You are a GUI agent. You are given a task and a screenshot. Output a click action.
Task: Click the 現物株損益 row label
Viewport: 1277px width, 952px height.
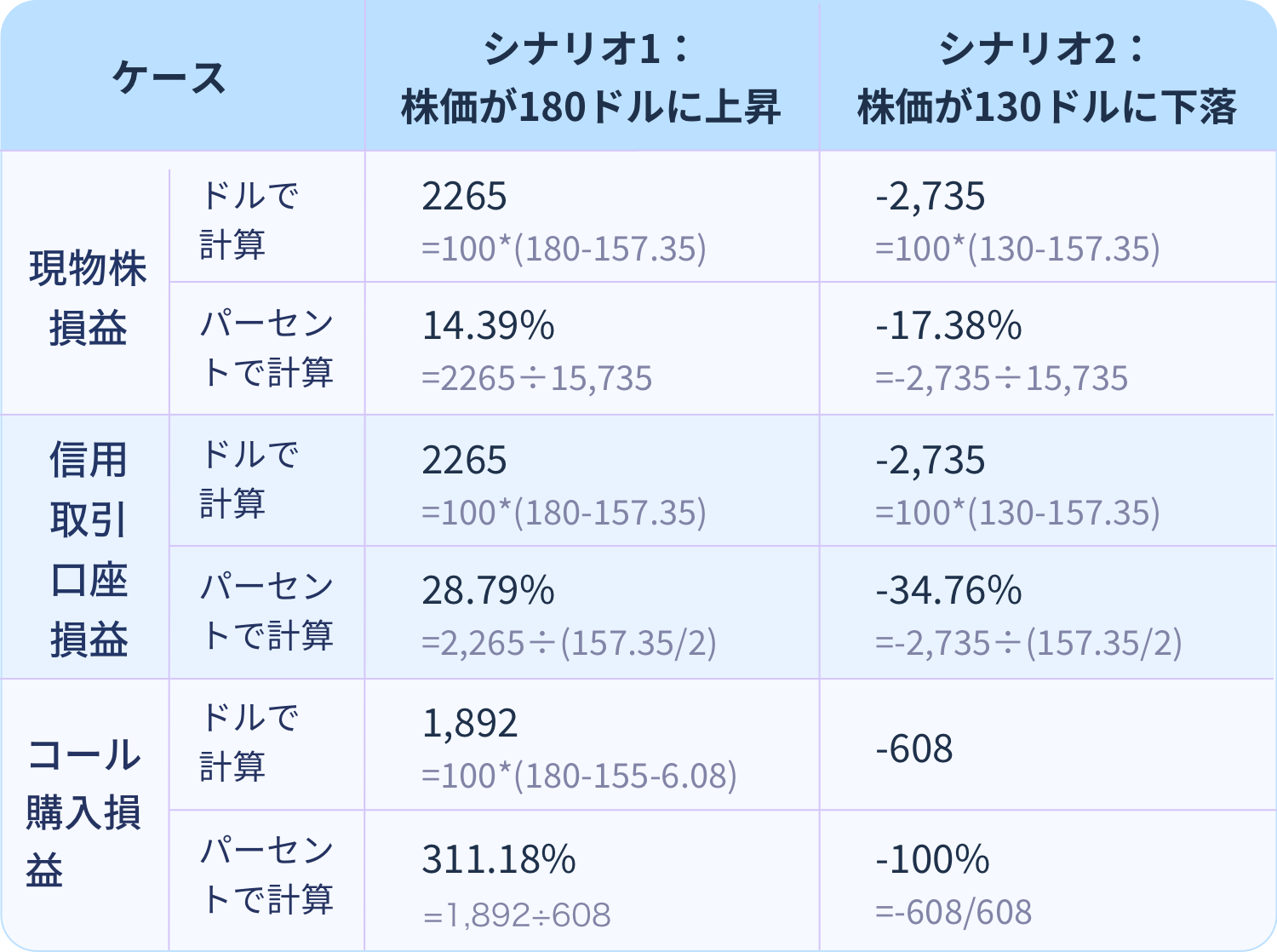(x=88, y=297)
